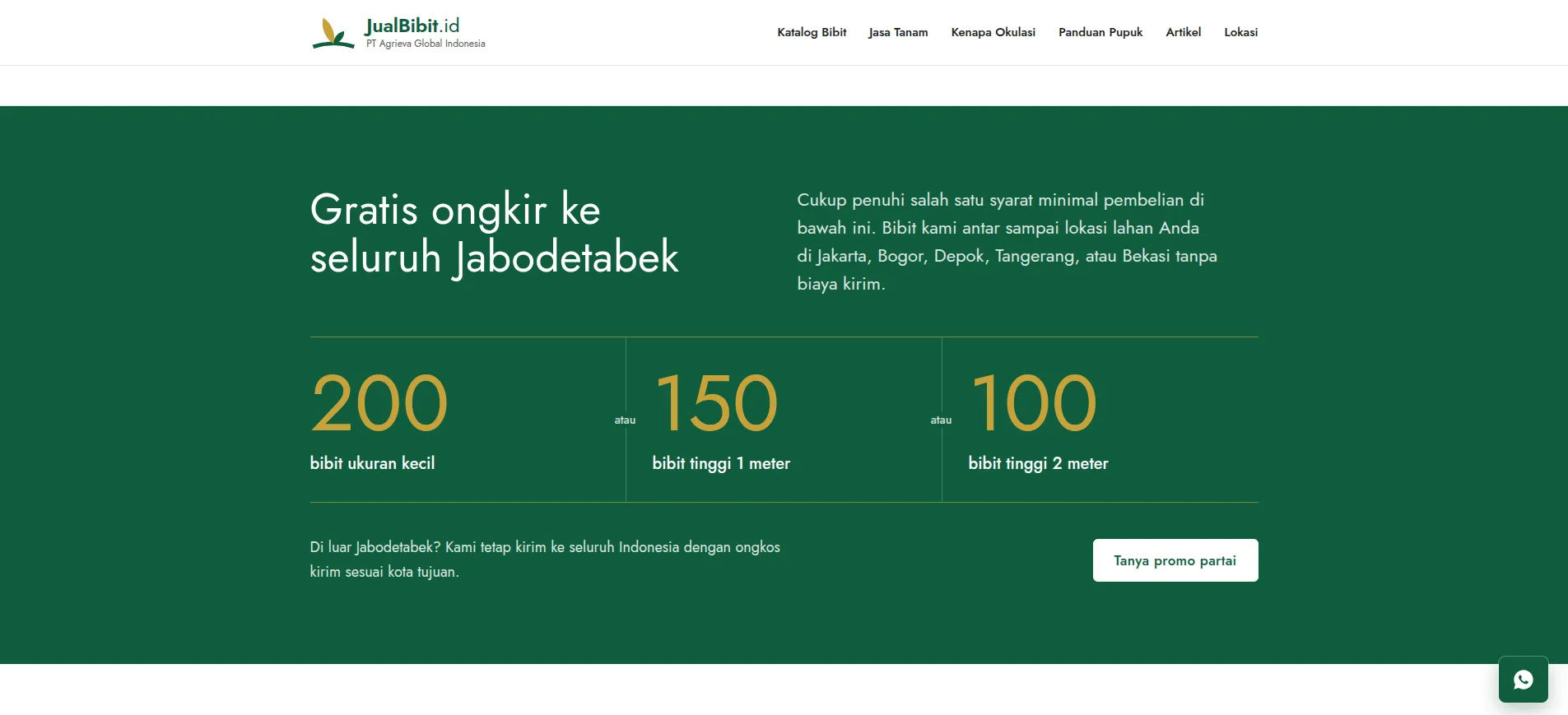Click 'PT Agrieva Global Indonesia' tagline

426,44
